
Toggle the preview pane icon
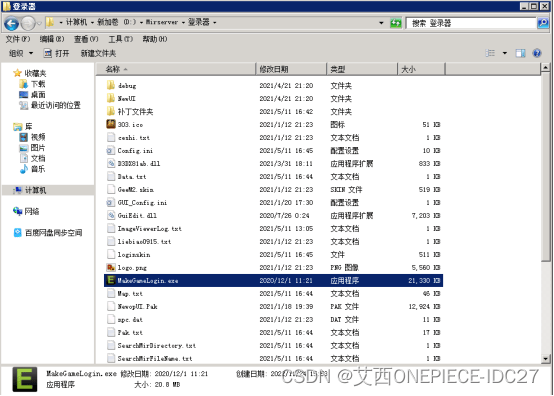point(520,53)
